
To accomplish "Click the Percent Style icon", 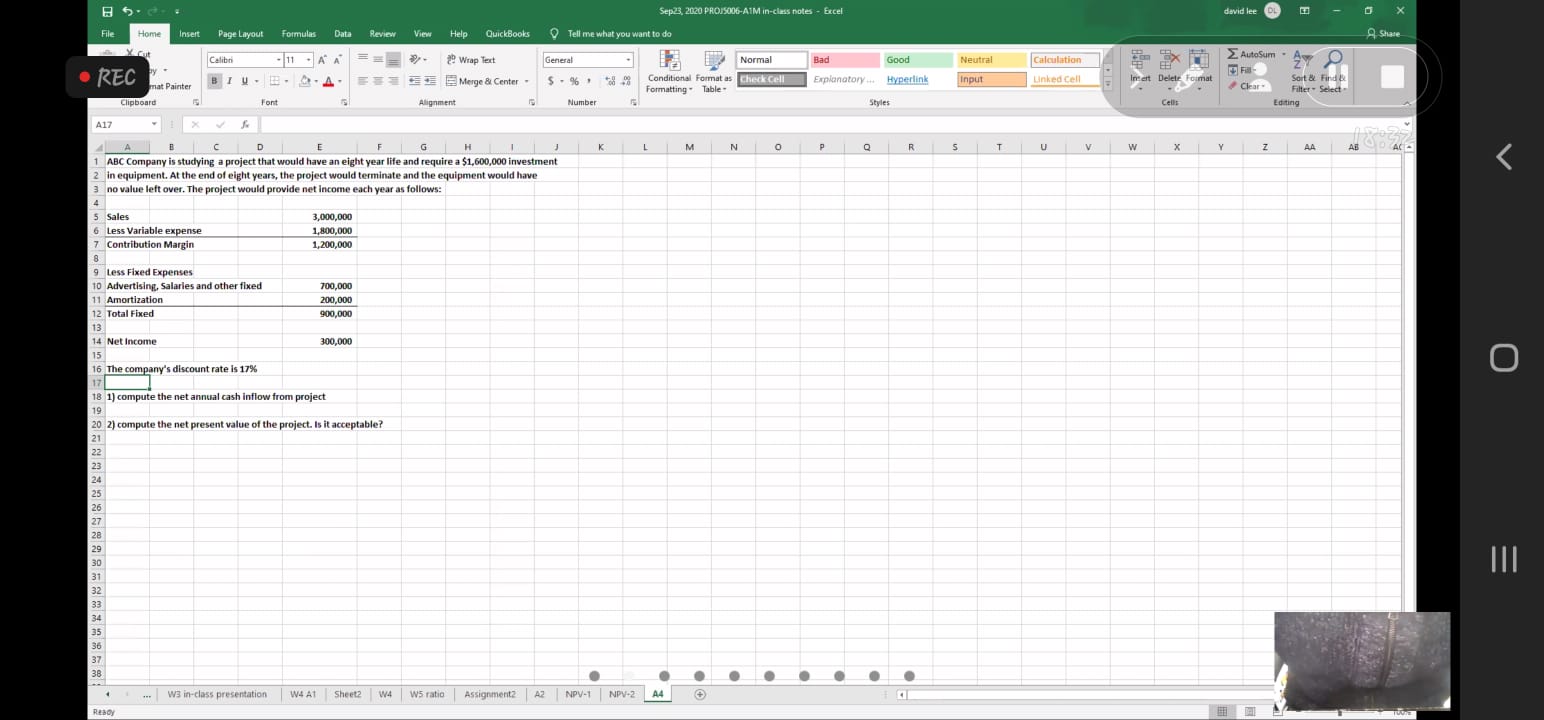I will (574, 81).
